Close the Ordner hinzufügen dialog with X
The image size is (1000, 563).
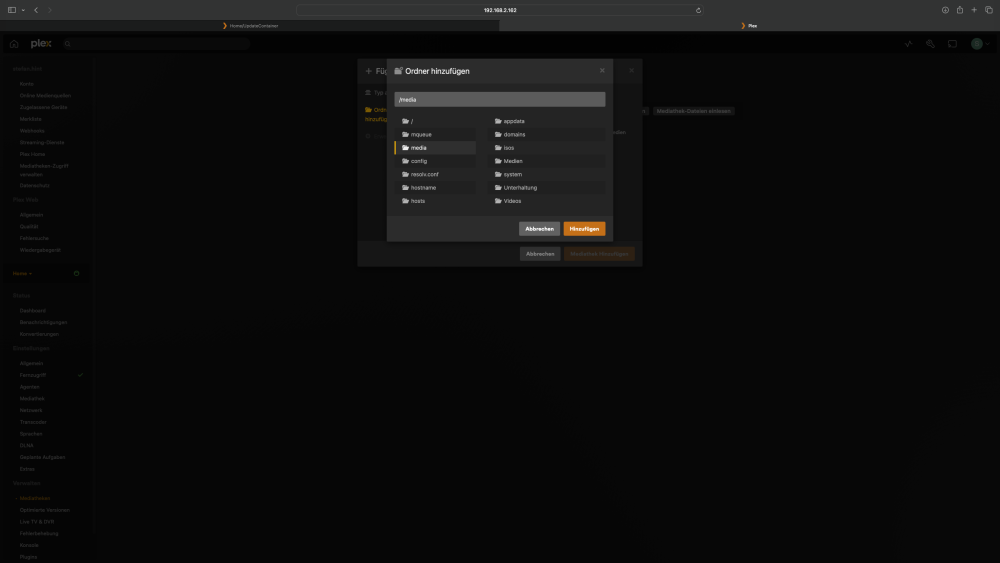[602, 71]
